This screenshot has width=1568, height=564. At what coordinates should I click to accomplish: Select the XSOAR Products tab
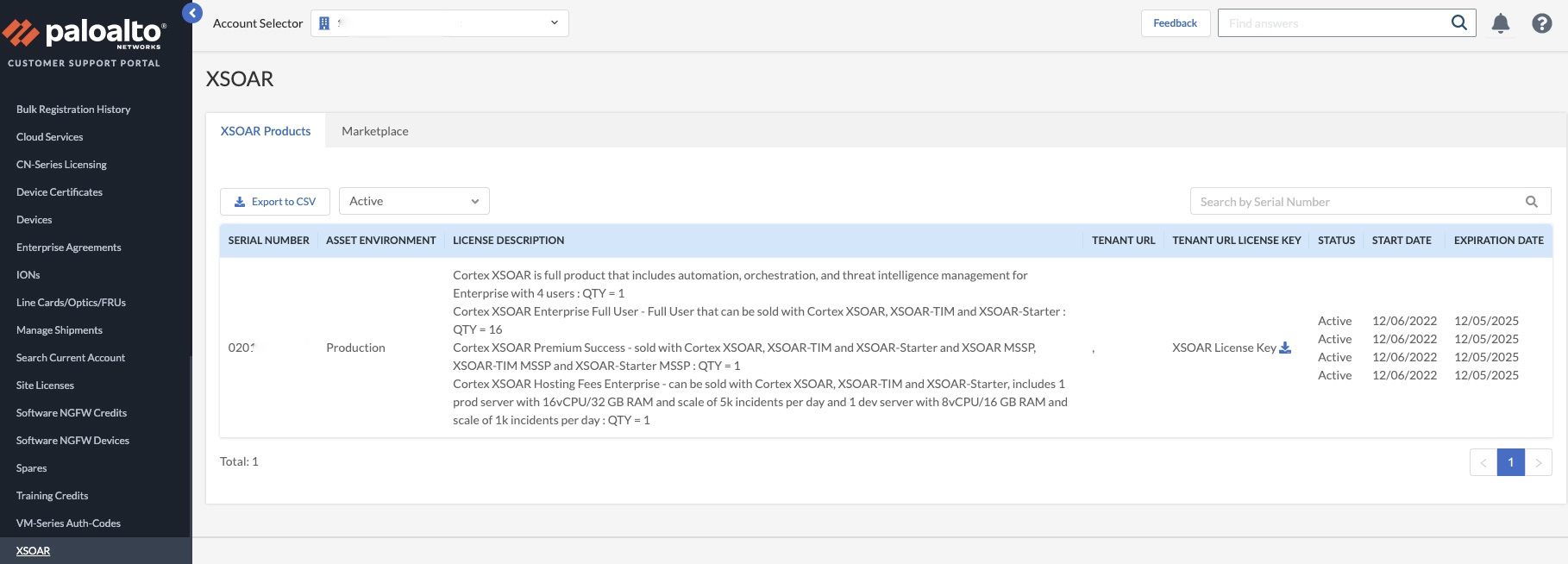pyautogui.click(x=266, y=131)
